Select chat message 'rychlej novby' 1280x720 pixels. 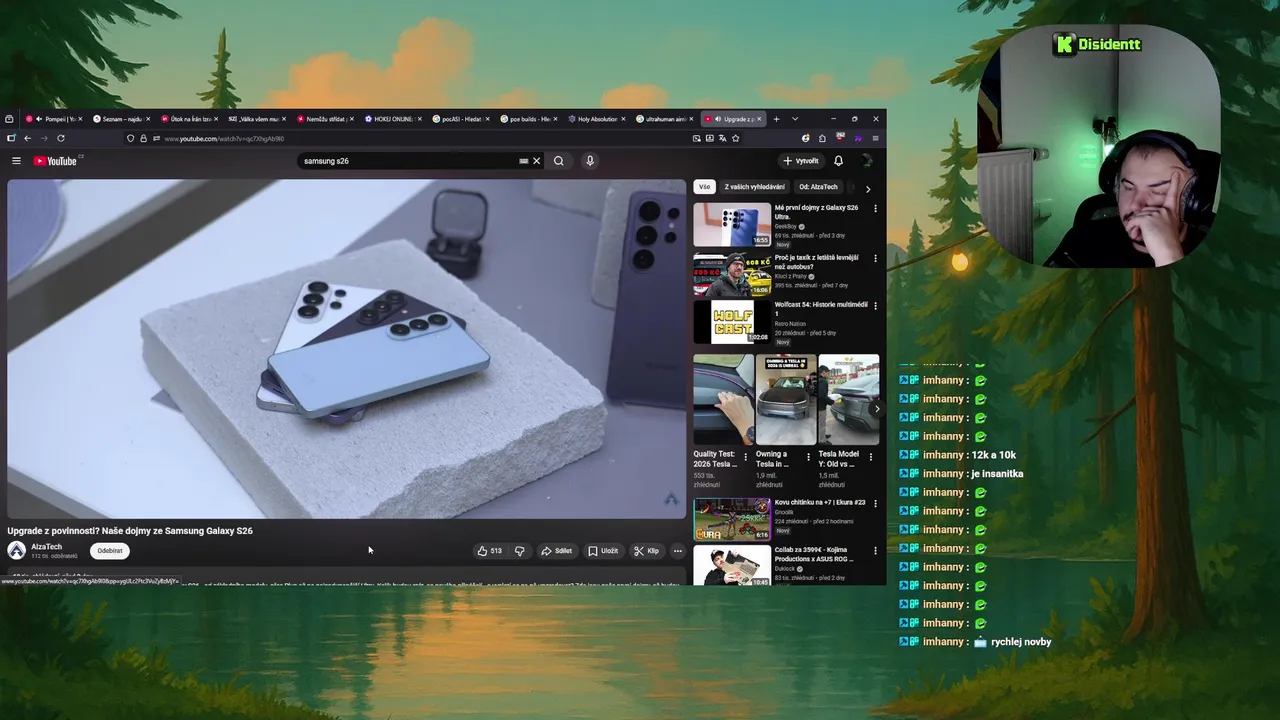[1021, 642]
